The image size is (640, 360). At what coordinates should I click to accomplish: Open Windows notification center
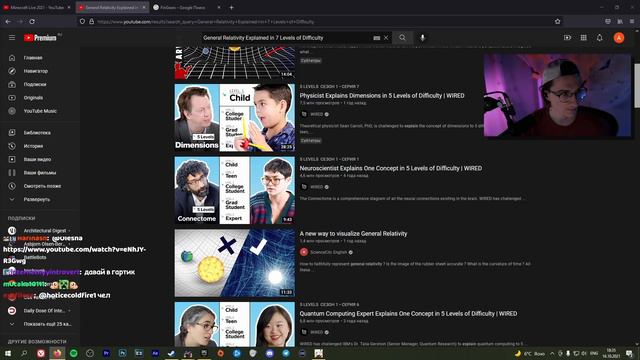click(630, 353)
